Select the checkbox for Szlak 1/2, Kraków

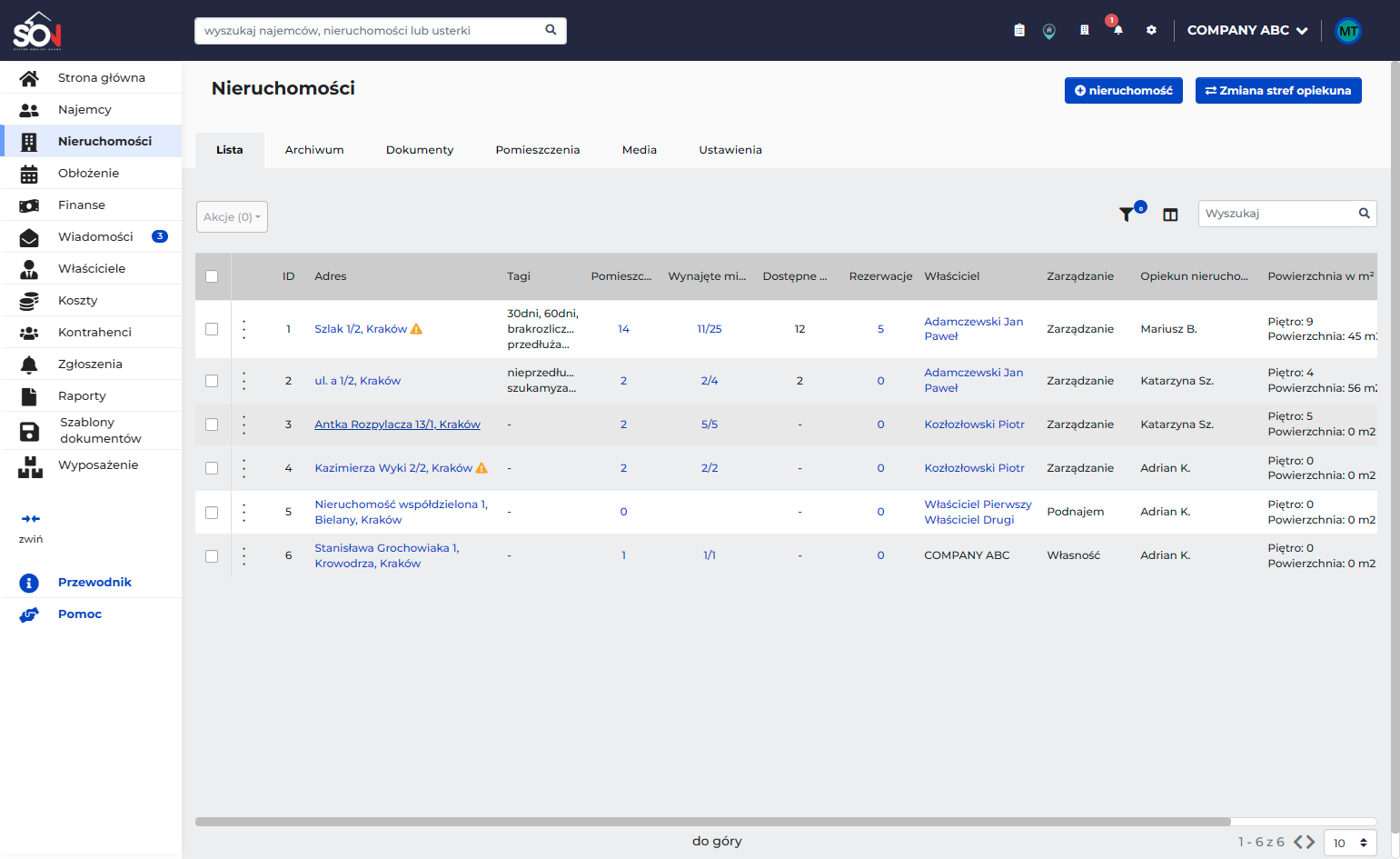click(x=212, y=329)
